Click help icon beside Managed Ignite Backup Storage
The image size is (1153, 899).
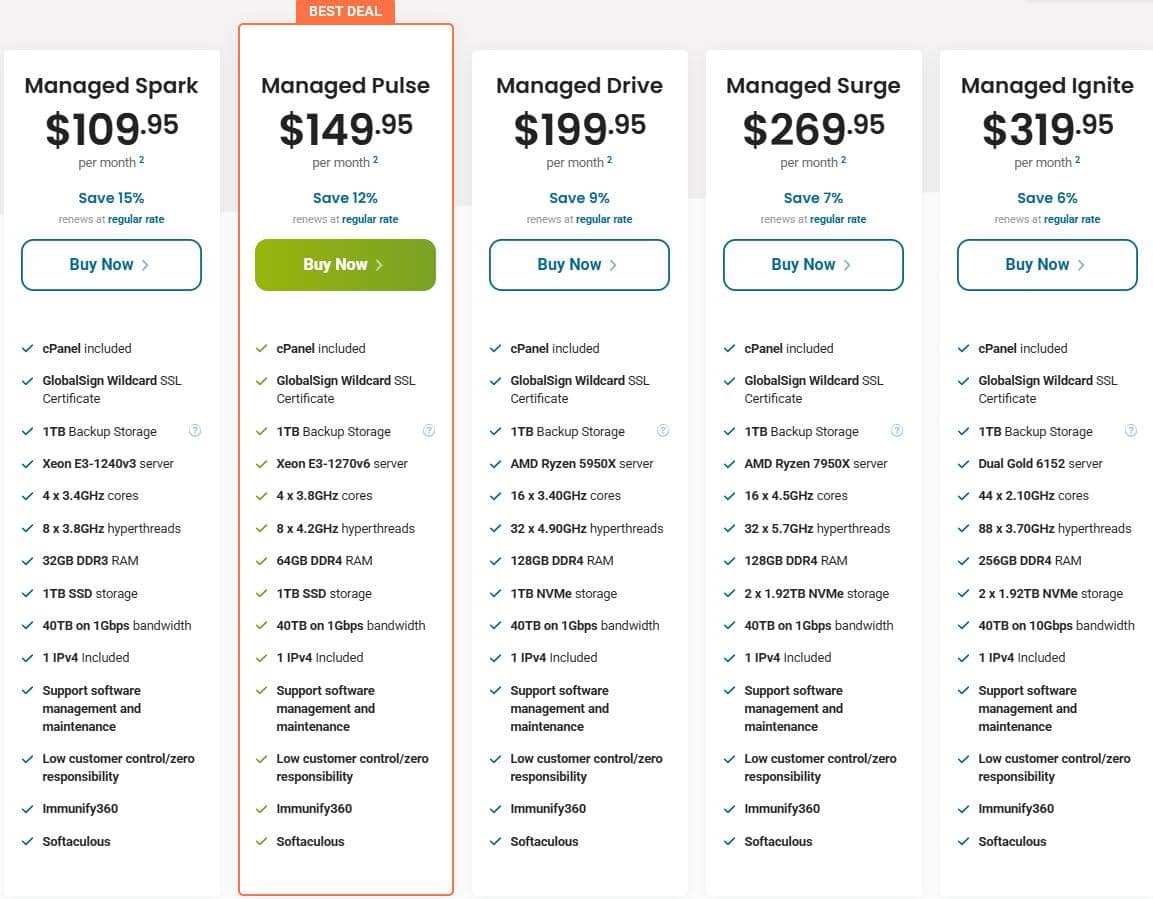[1131, 431]
